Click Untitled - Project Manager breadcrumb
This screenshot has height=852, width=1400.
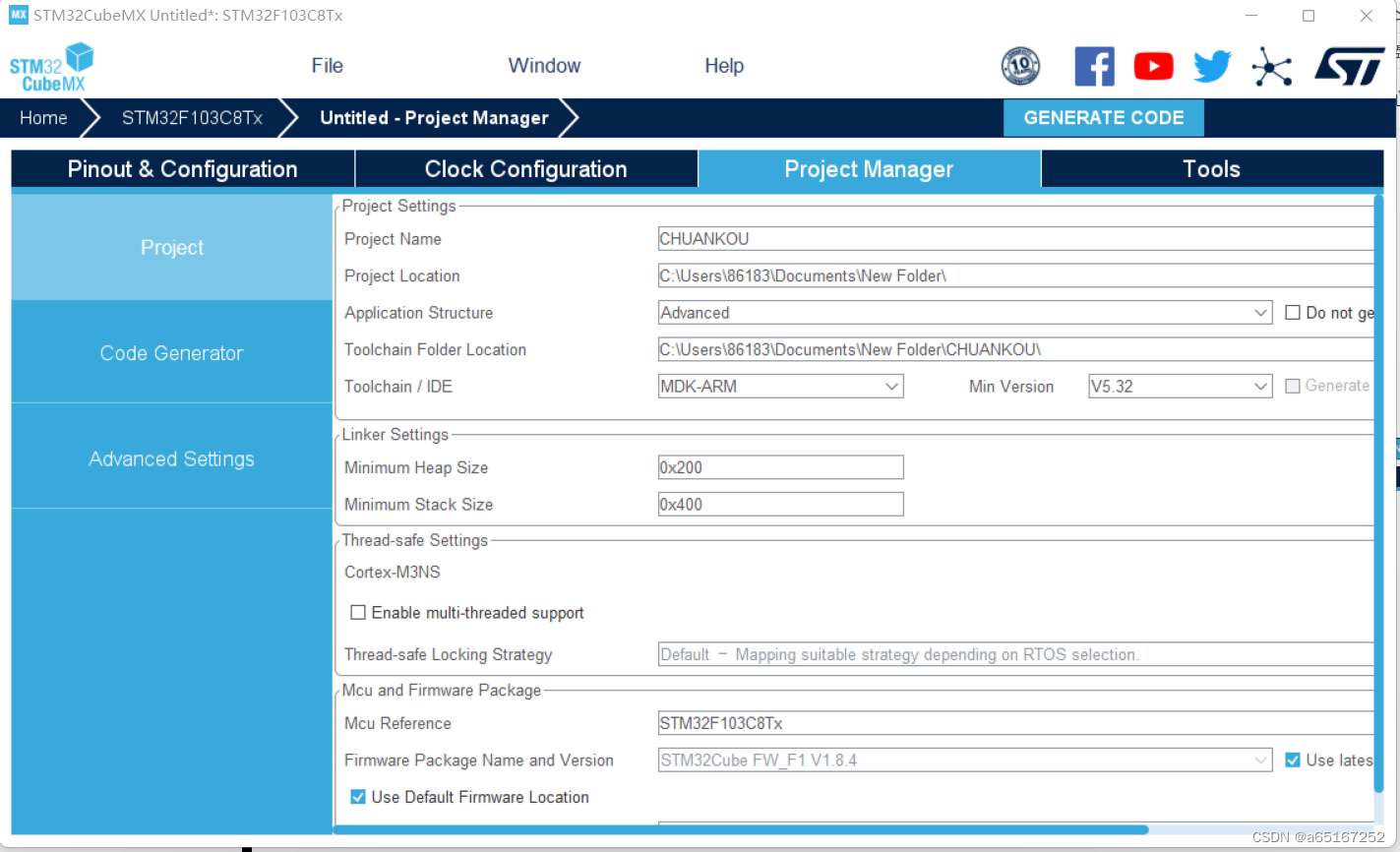click(x=434, y=118)
